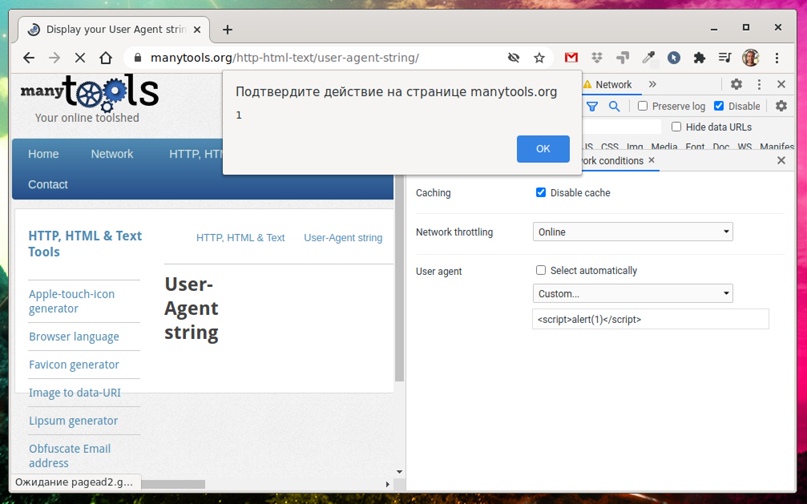The image size is (807, 504).
Task: Open DevTools settings gear
Action: (736, 85)
